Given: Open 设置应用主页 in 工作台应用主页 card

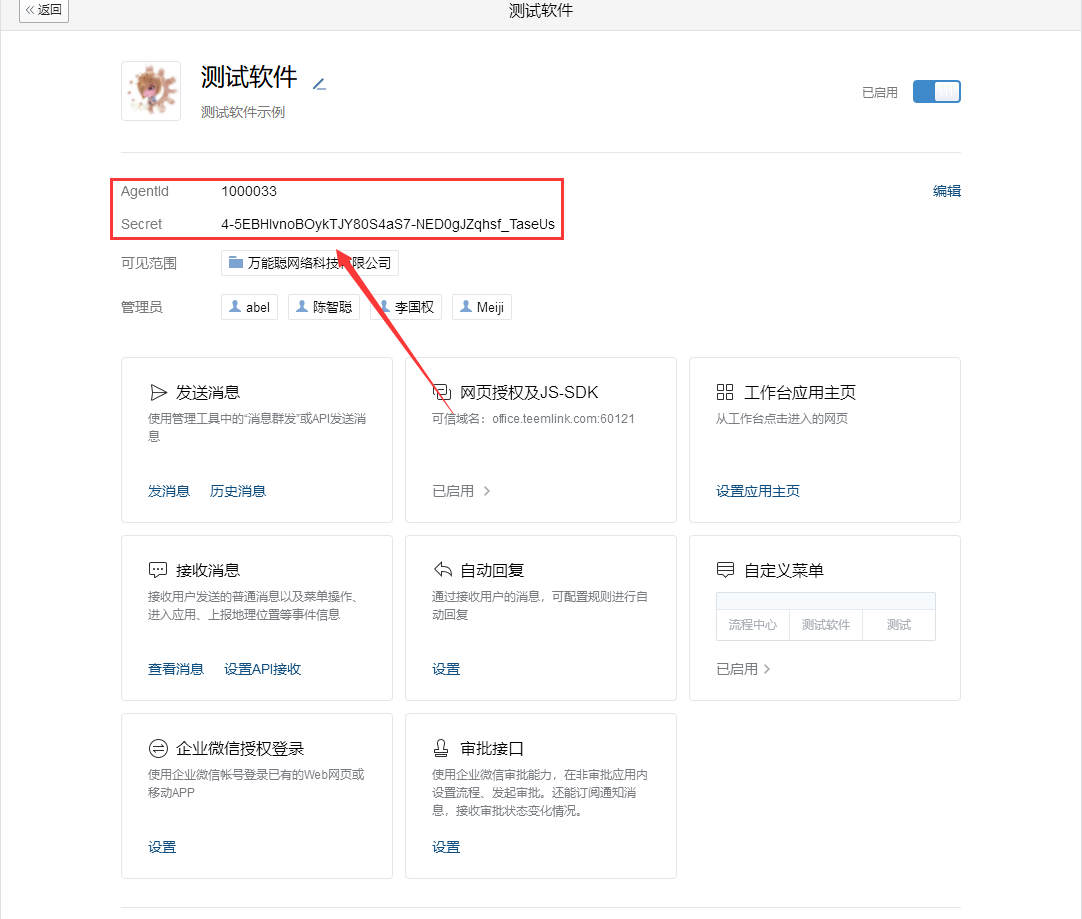Looking at the screenshot, I should 757,490.
